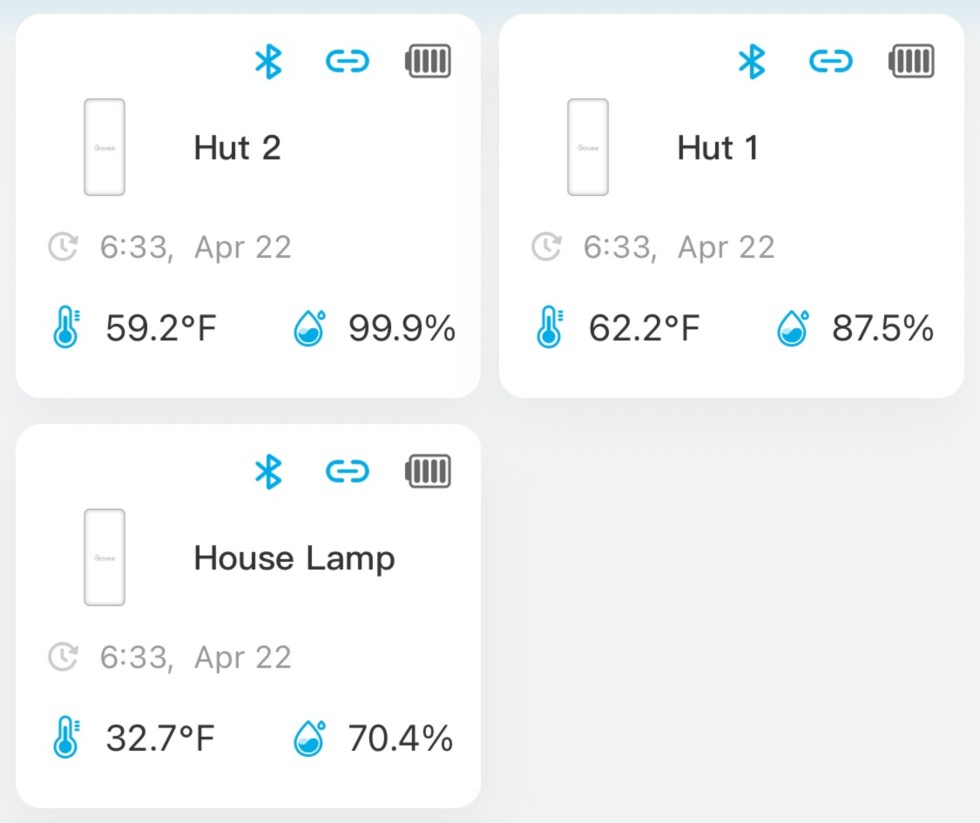Click the Bluetooth icon on Hut 1 card
The height and width of the screenshot is (823, 980).
click(751, 62)
